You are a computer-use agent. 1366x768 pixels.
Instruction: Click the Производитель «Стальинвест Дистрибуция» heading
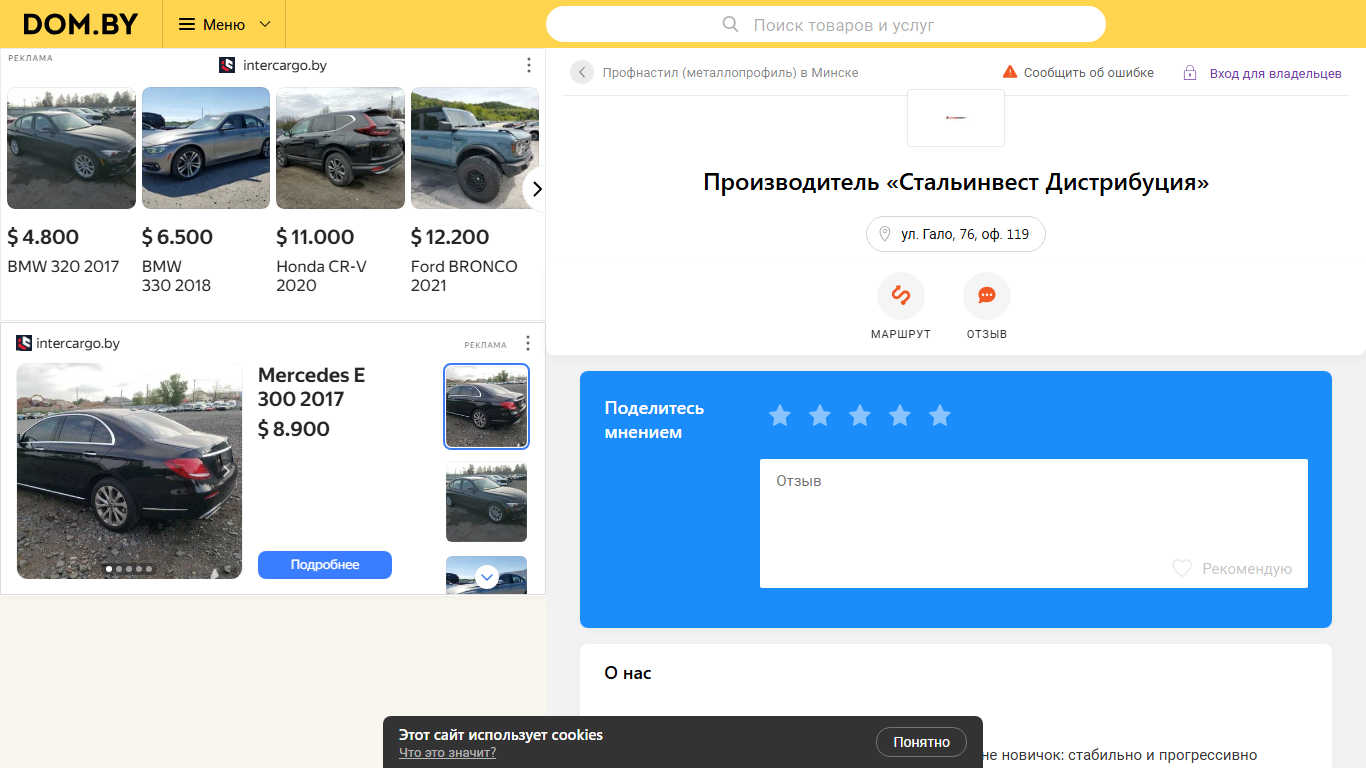[x=956, y=183]
